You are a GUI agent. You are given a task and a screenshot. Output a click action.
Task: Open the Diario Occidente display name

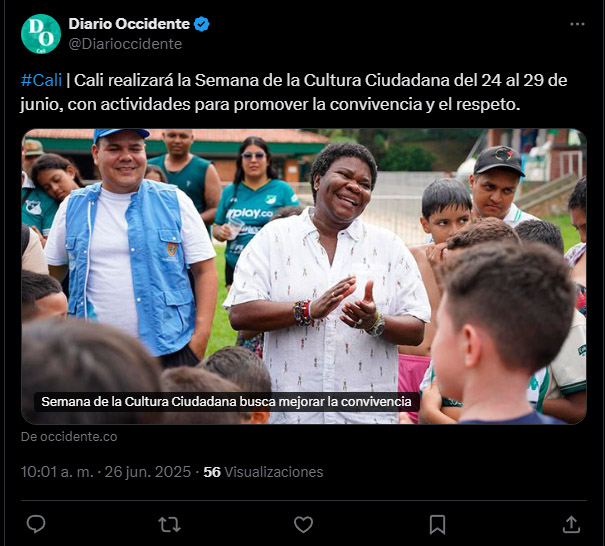pos(129,24)
